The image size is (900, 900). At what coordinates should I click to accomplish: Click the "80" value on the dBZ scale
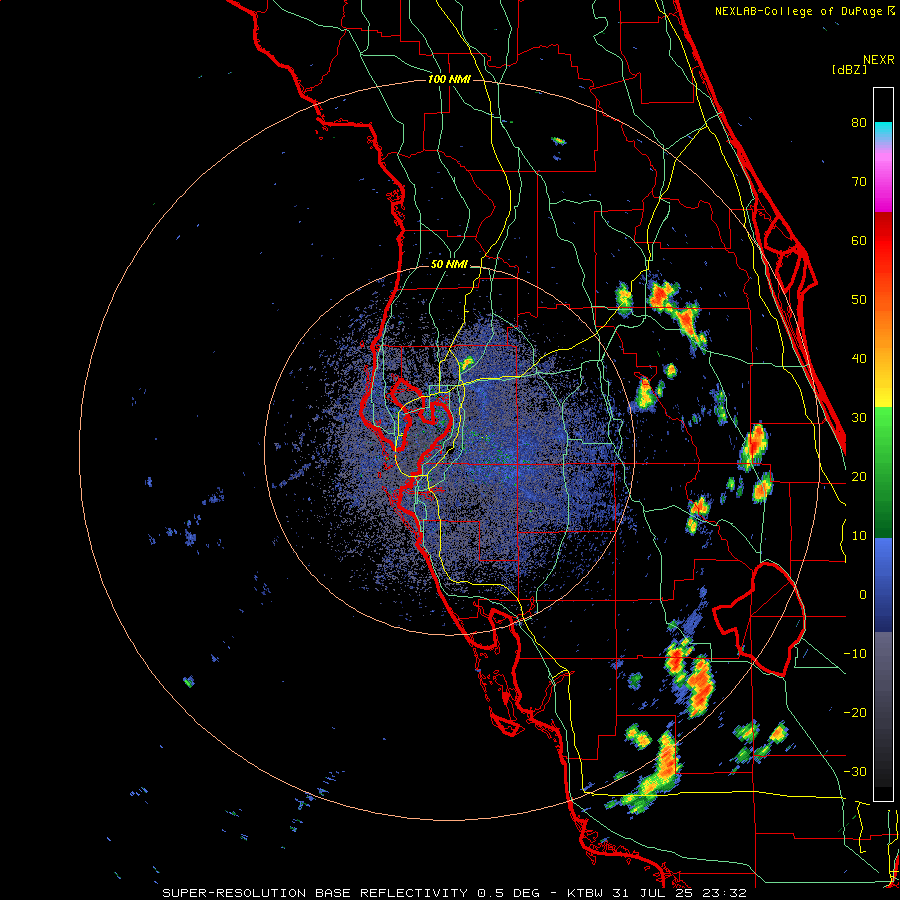pos(859,123)
